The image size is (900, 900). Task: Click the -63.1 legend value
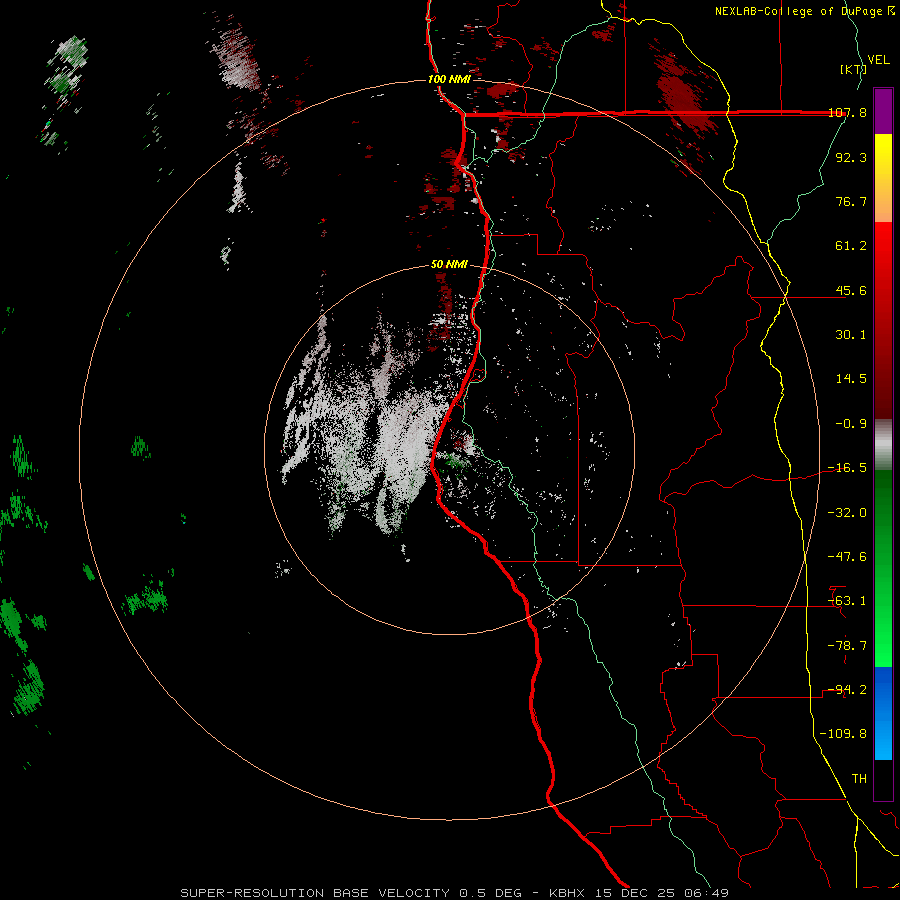click(x=847, y=601)
